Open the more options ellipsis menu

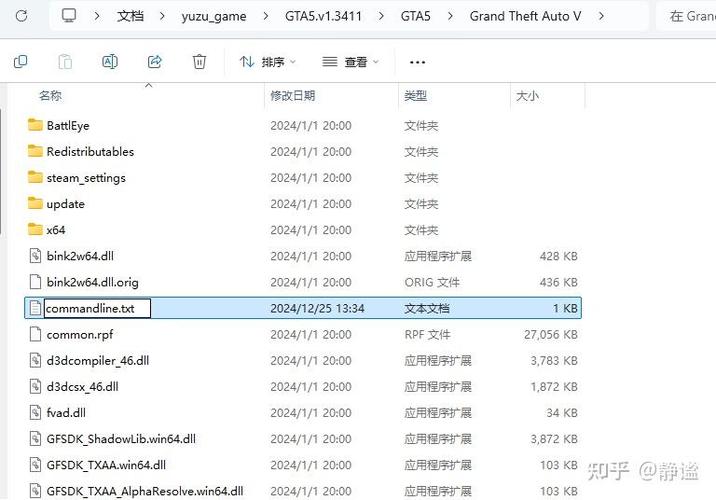[417, 62]
